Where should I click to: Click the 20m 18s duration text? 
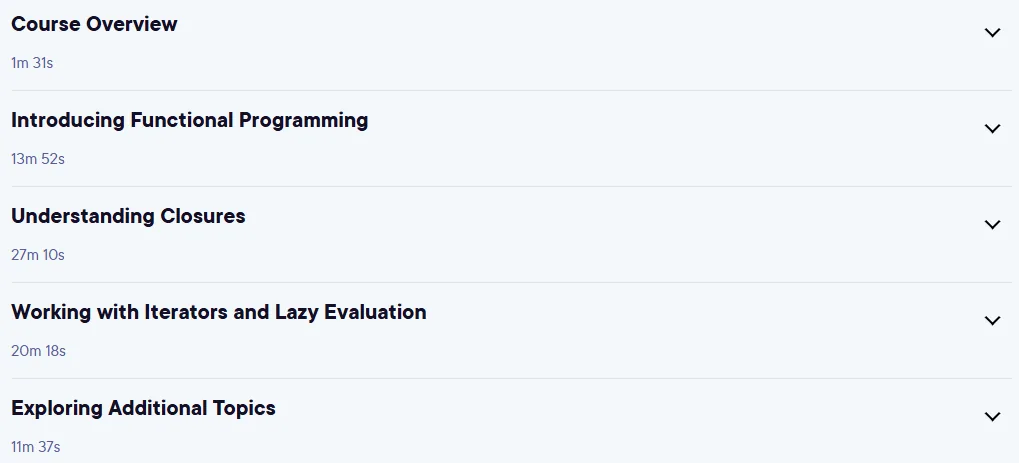click(x=38, y=351)
